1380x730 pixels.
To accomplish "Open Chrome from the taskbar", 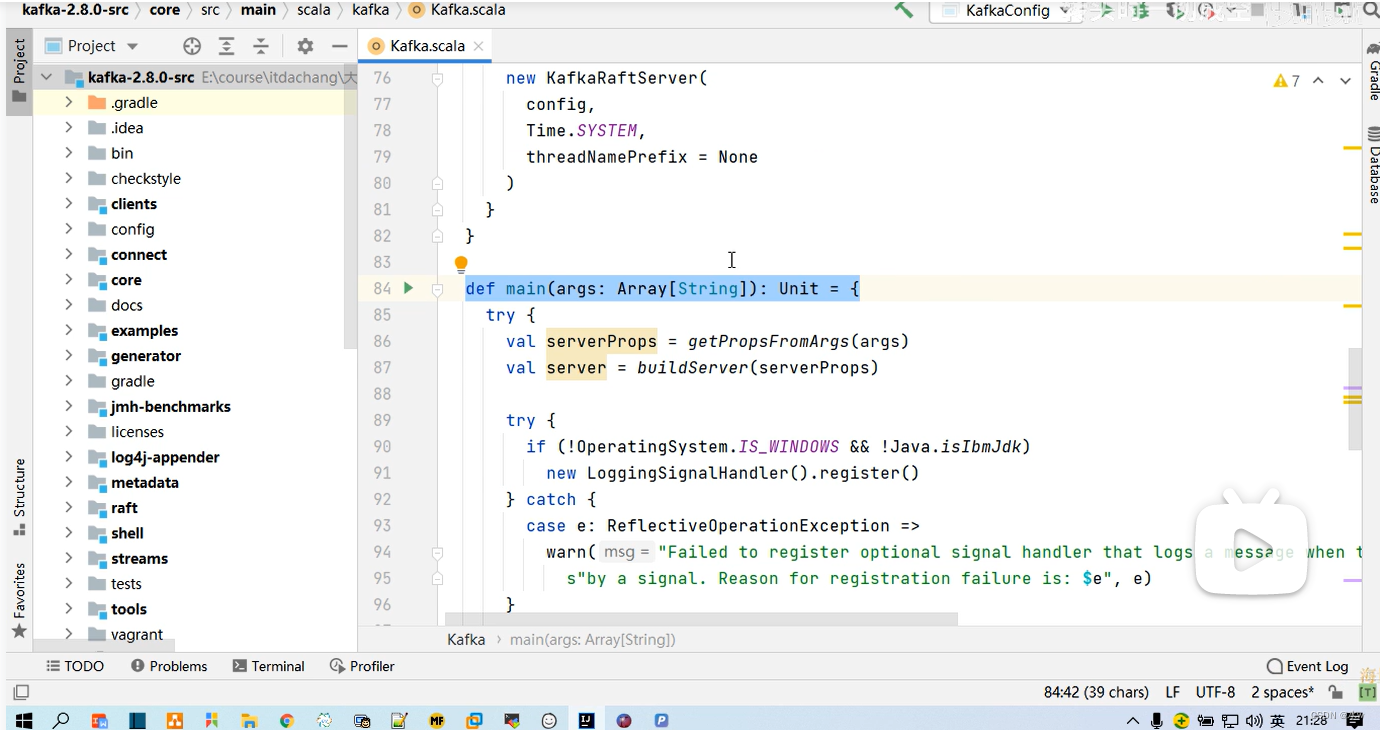I will [287, 719].
